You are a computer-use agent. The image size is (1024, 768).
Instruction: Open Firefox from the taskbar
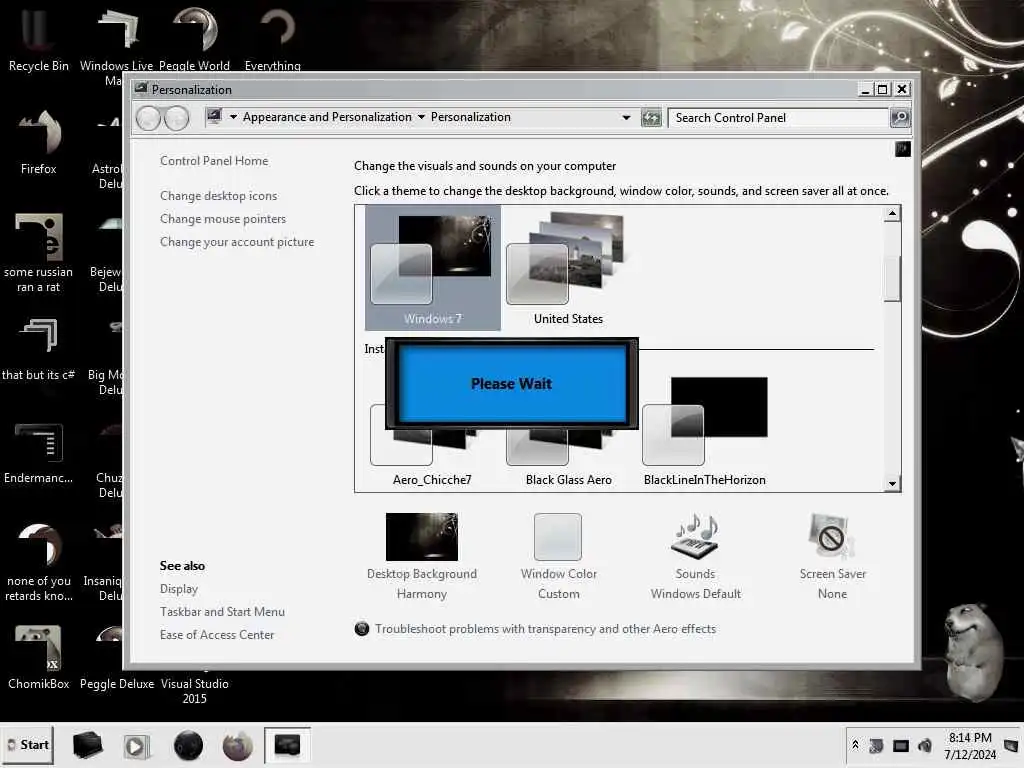point(238,746)
